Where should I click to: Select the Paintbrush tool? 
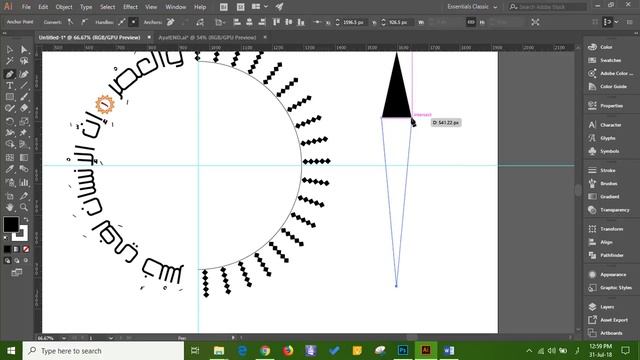24,97
